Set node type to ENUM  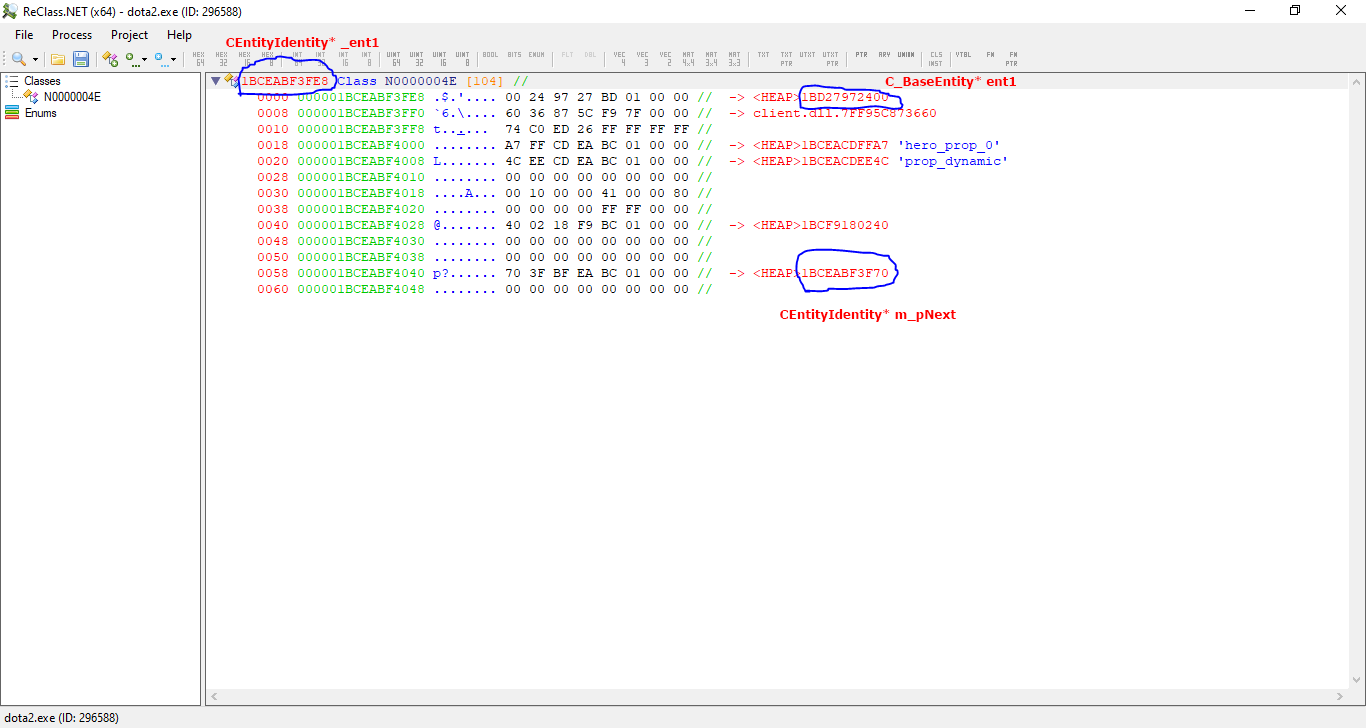[536, 55]
